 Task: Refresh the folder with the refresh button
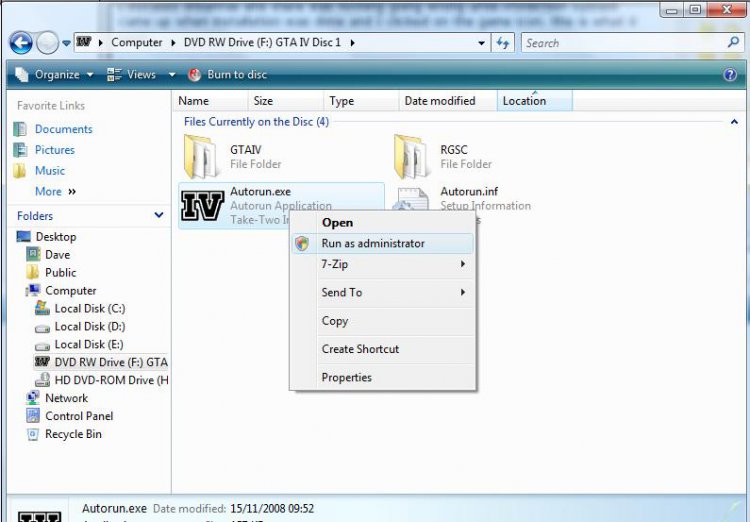[x=503, y=43]
